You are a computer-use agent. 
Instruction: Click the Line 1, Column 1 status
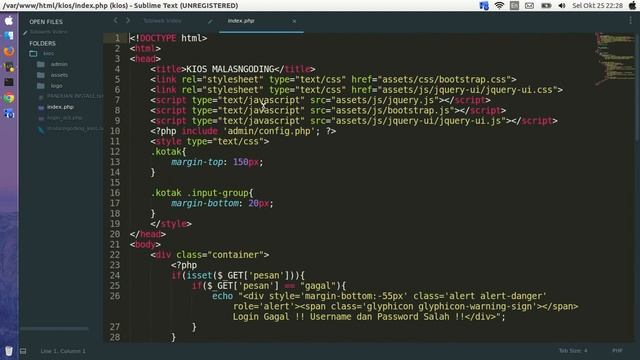[x=63, y=351]
